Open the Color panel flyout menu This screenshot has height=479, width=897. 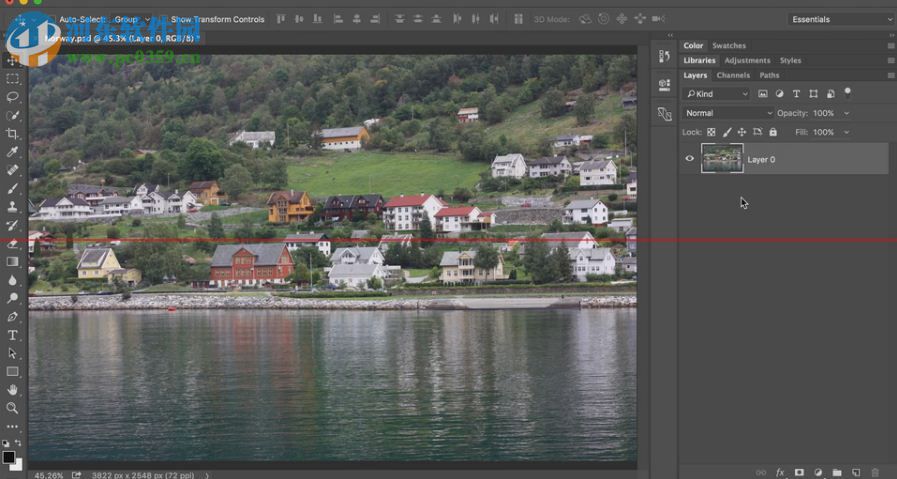(891, 46)
